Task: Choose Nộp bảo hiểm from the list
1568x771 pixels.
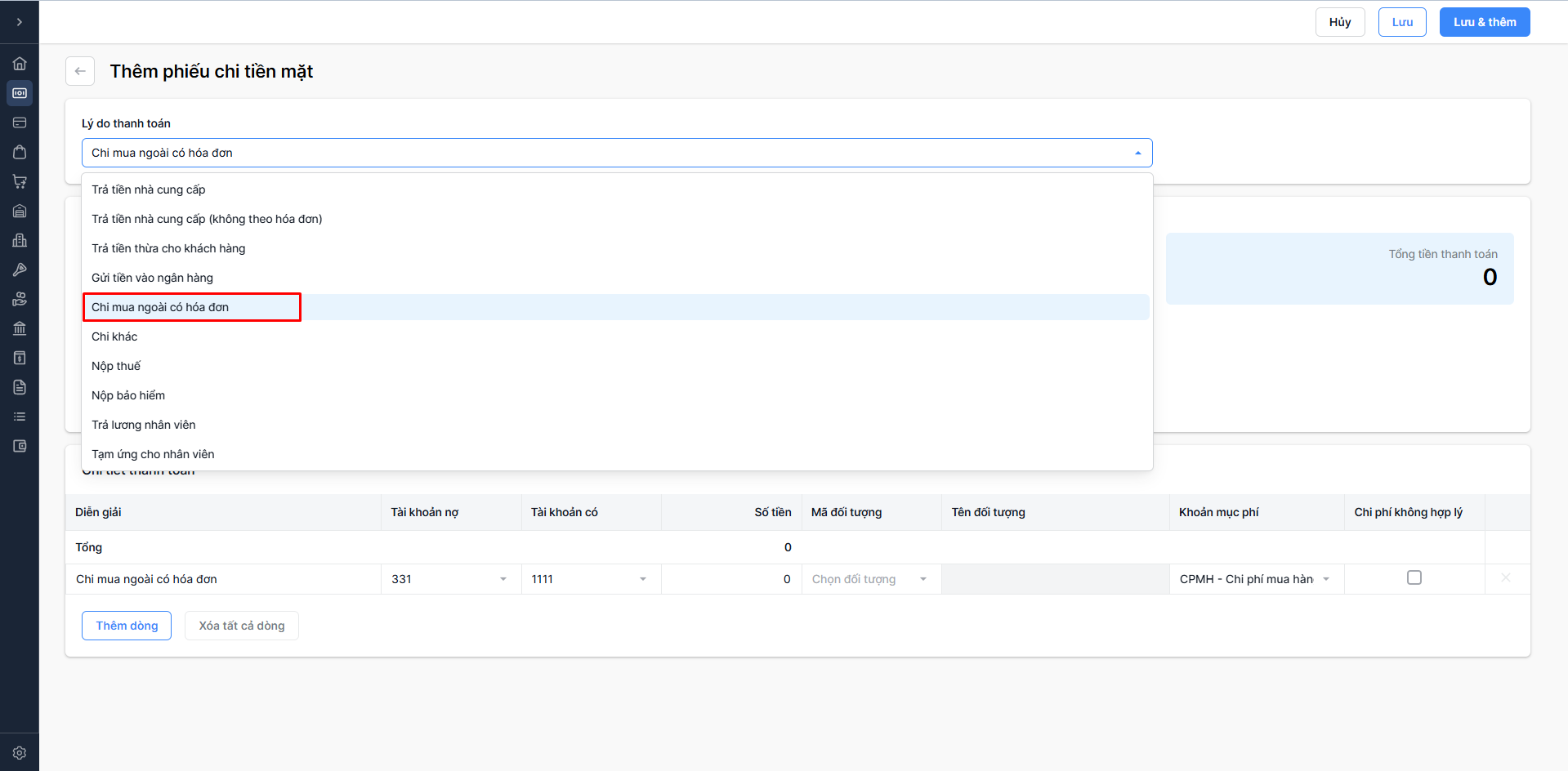Action: coord(128,395)
